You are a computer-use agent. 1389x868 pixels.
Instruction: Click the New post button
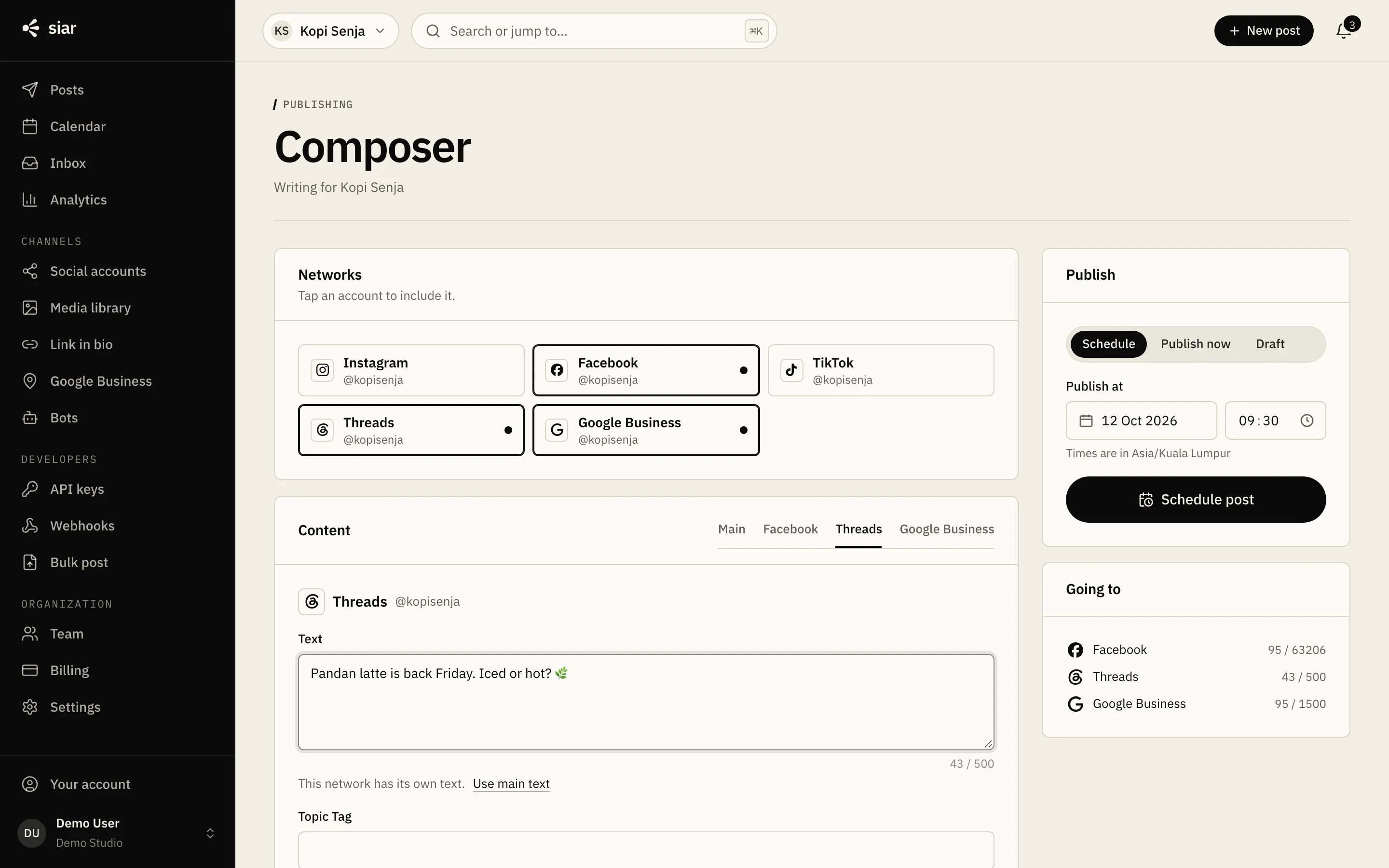coord(1263,31)
